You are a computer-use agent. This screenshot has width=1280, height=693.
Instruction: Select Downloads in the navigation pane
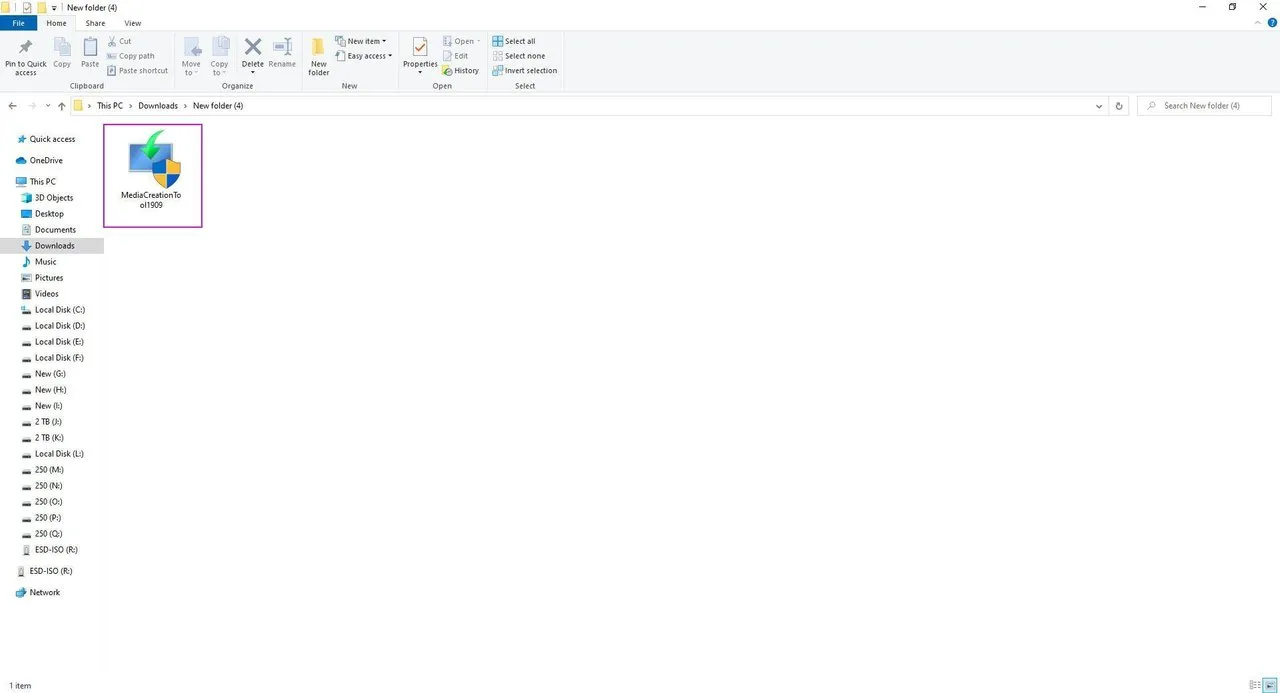52,246
